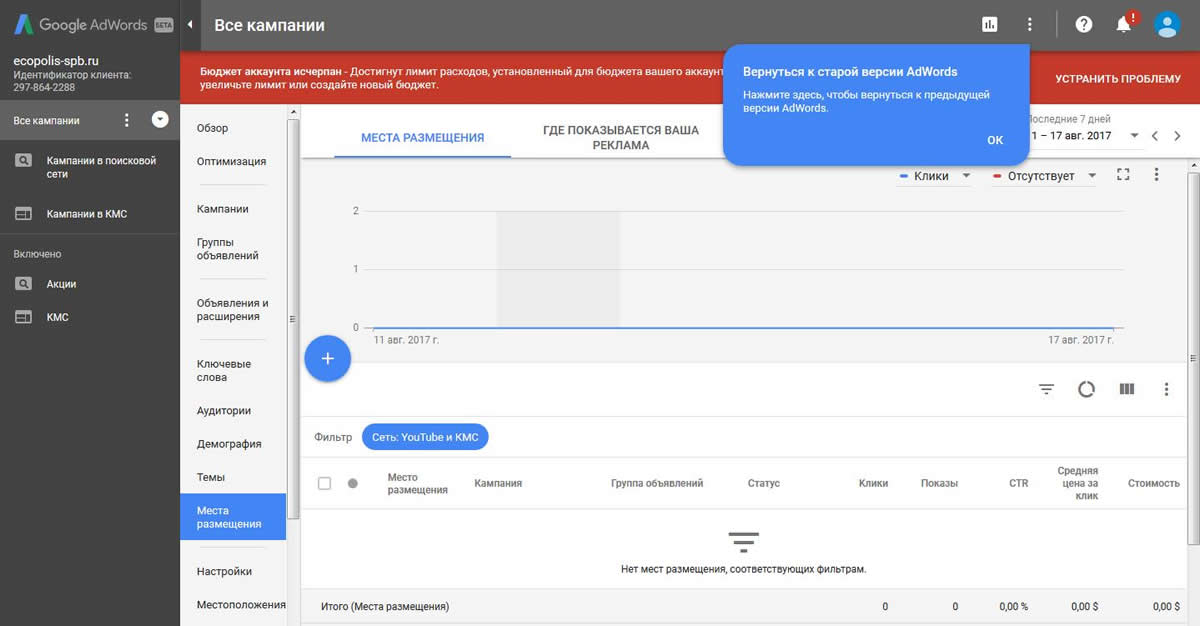Open the columns icon above table
This screenshot has height=626, width=1200.
pos(1127,389)
